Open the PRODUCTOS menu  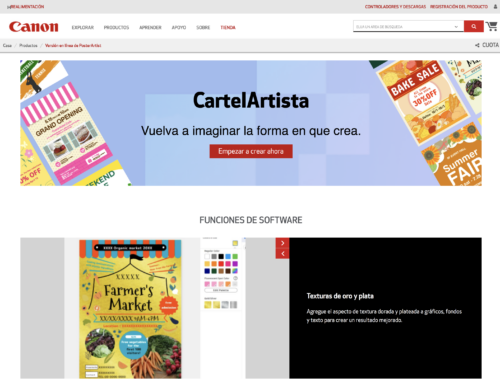pyautogui.click(x=116, y=27)
